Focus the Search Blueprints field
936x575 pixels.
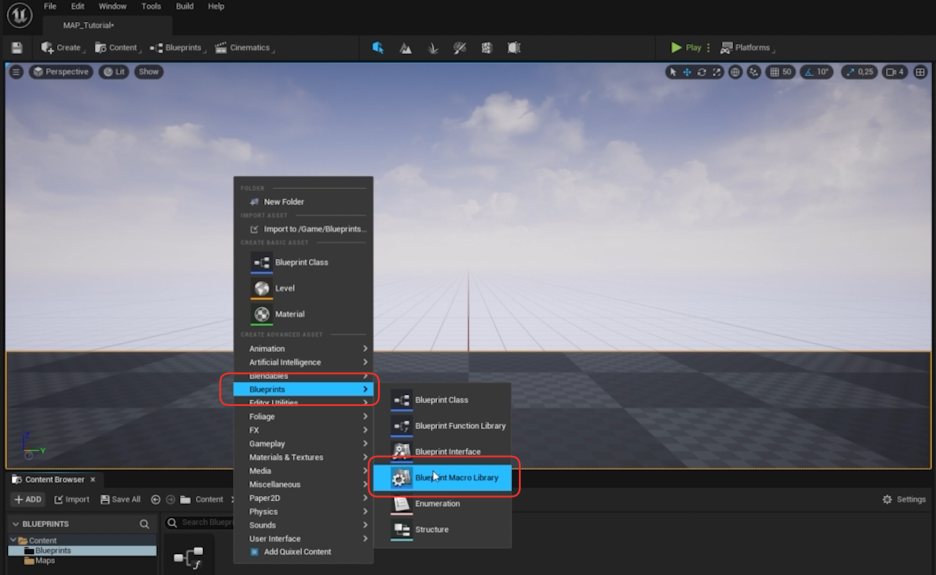[199, 522]
